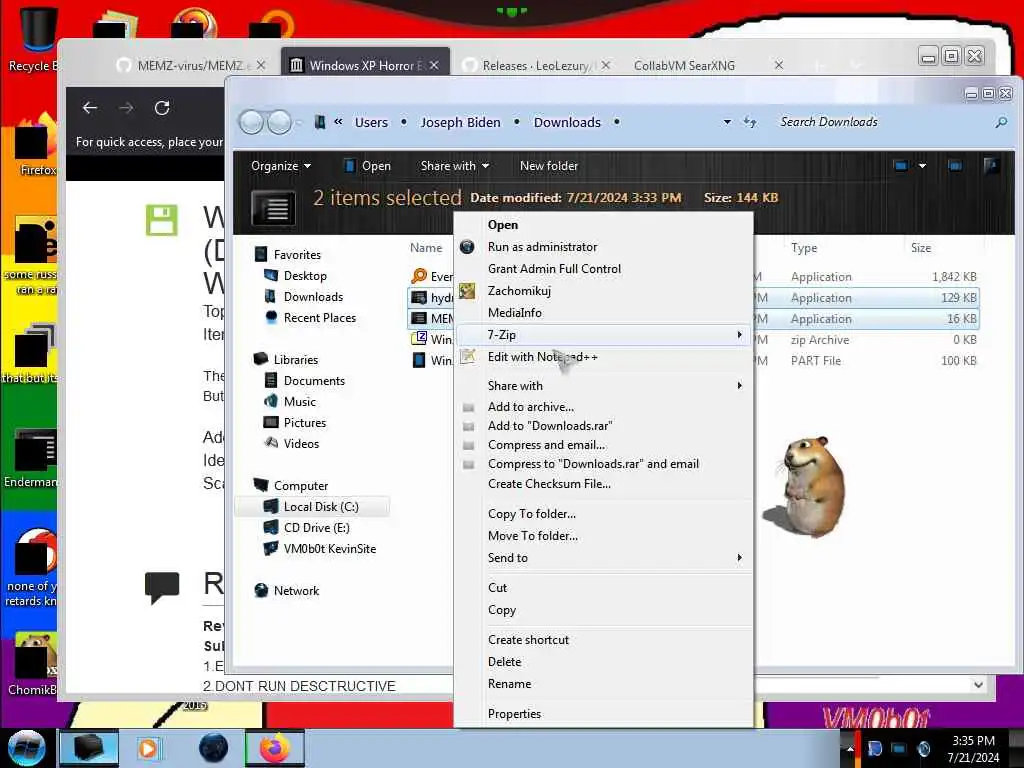Sort files by the Type column

click(x=803, y=248)
